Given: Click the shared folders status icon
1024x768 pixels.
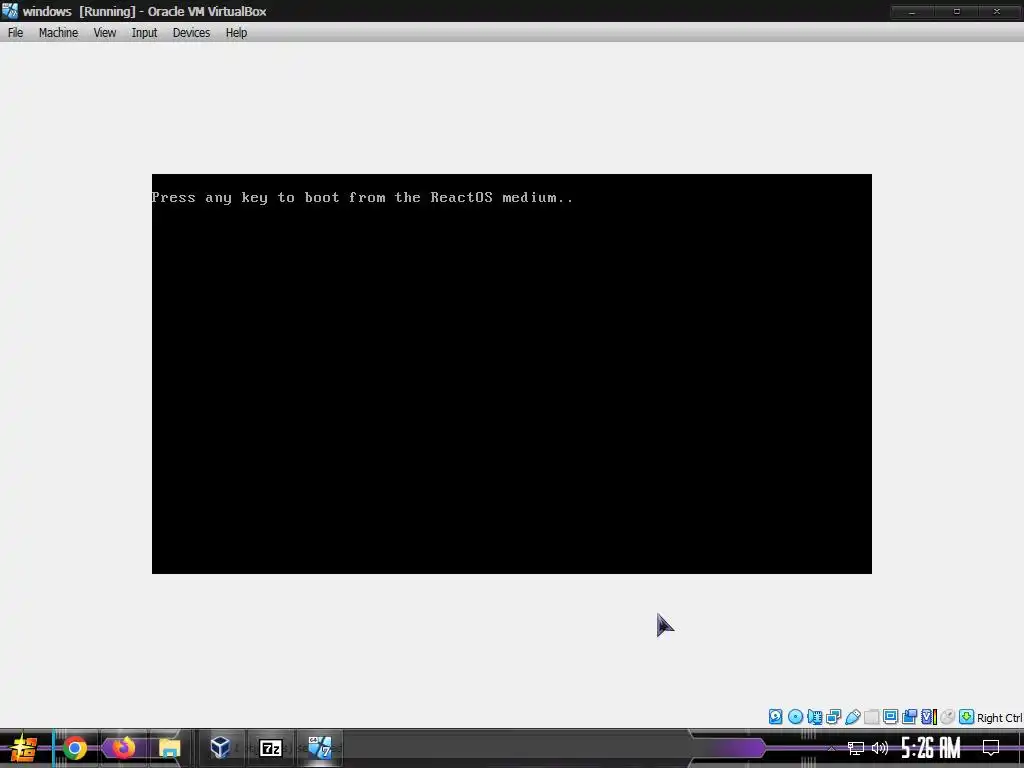Looking at the screenshot, I should (x=871, y=717).
